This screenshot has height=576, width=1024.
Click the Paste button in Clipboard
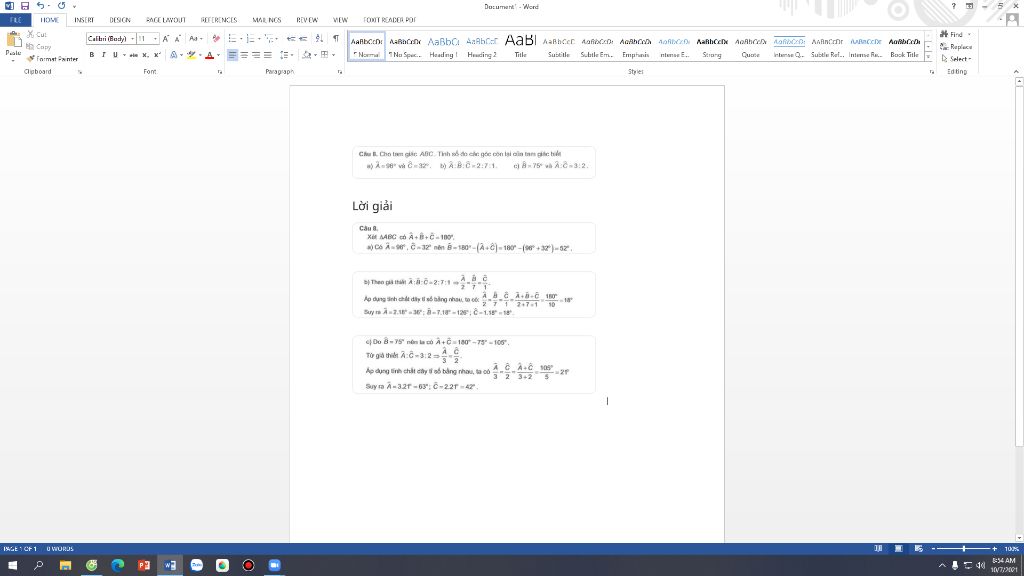(13, 46)
